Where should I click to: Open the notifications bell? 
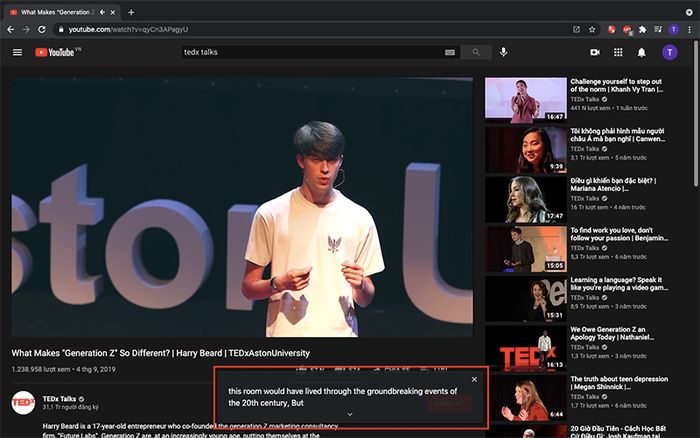point(641,53)
